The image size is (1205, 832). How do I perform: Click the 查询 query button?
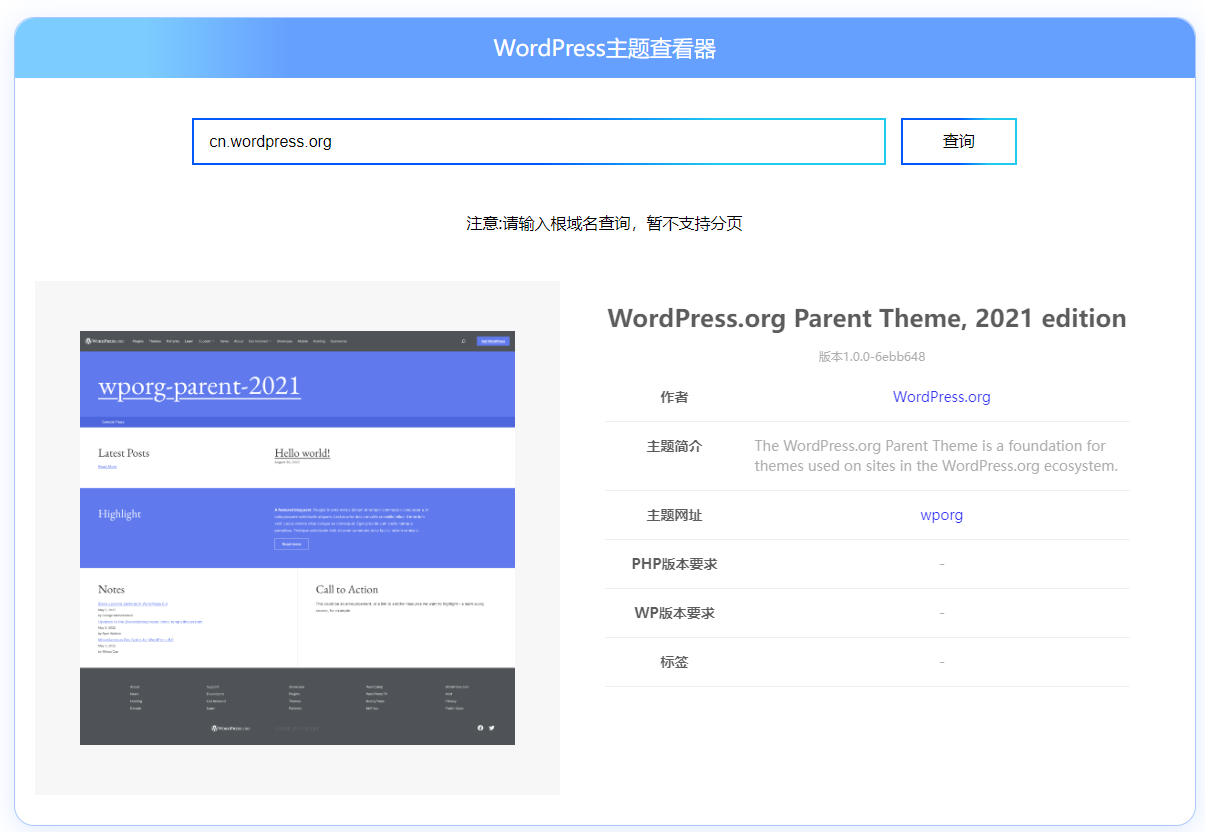pyautogui.click(x=958, y=141)
